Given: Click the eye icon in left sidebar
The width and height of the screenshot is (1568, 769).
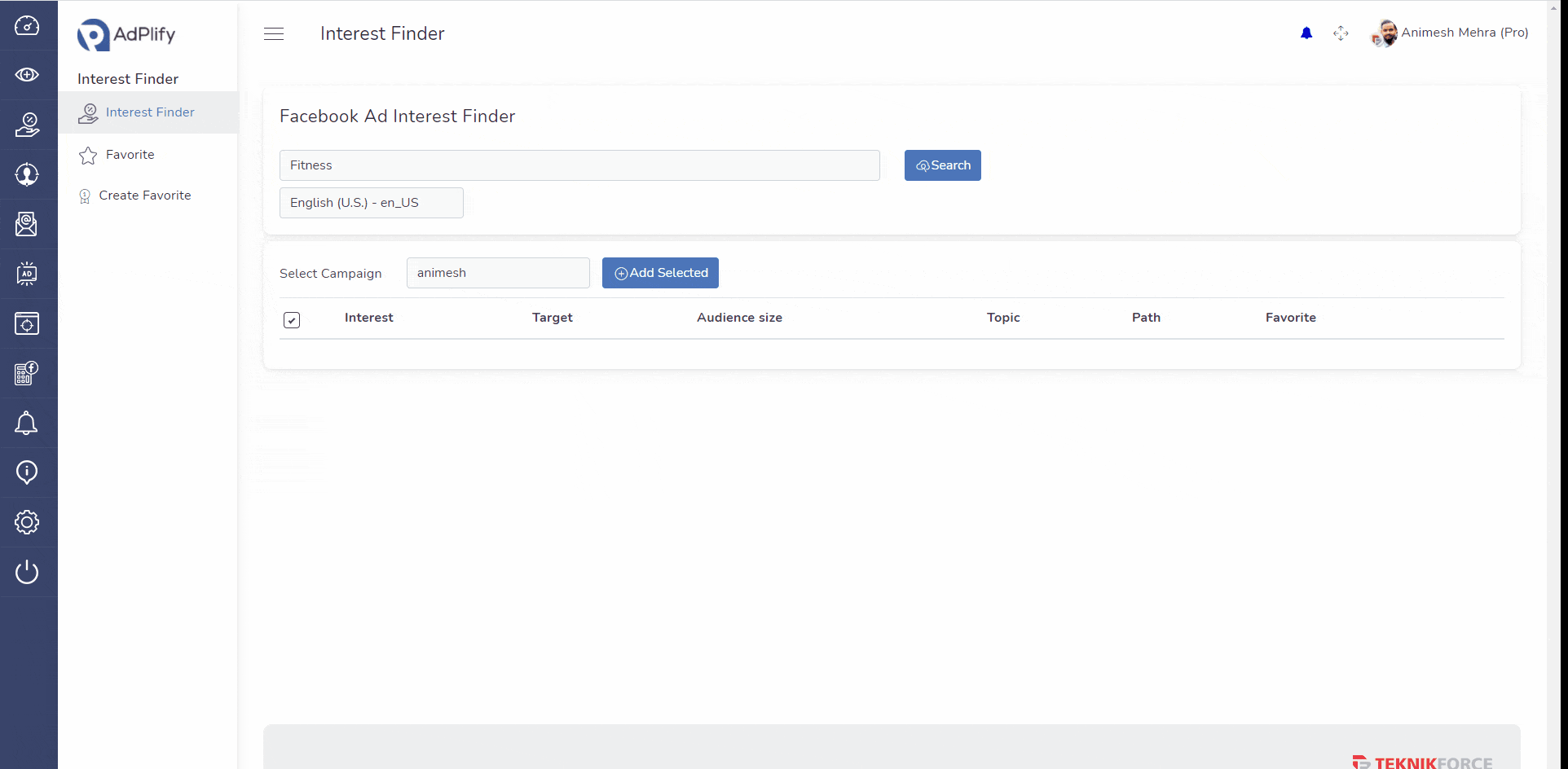Looking at the screenshot, I should tap(27, 75).
